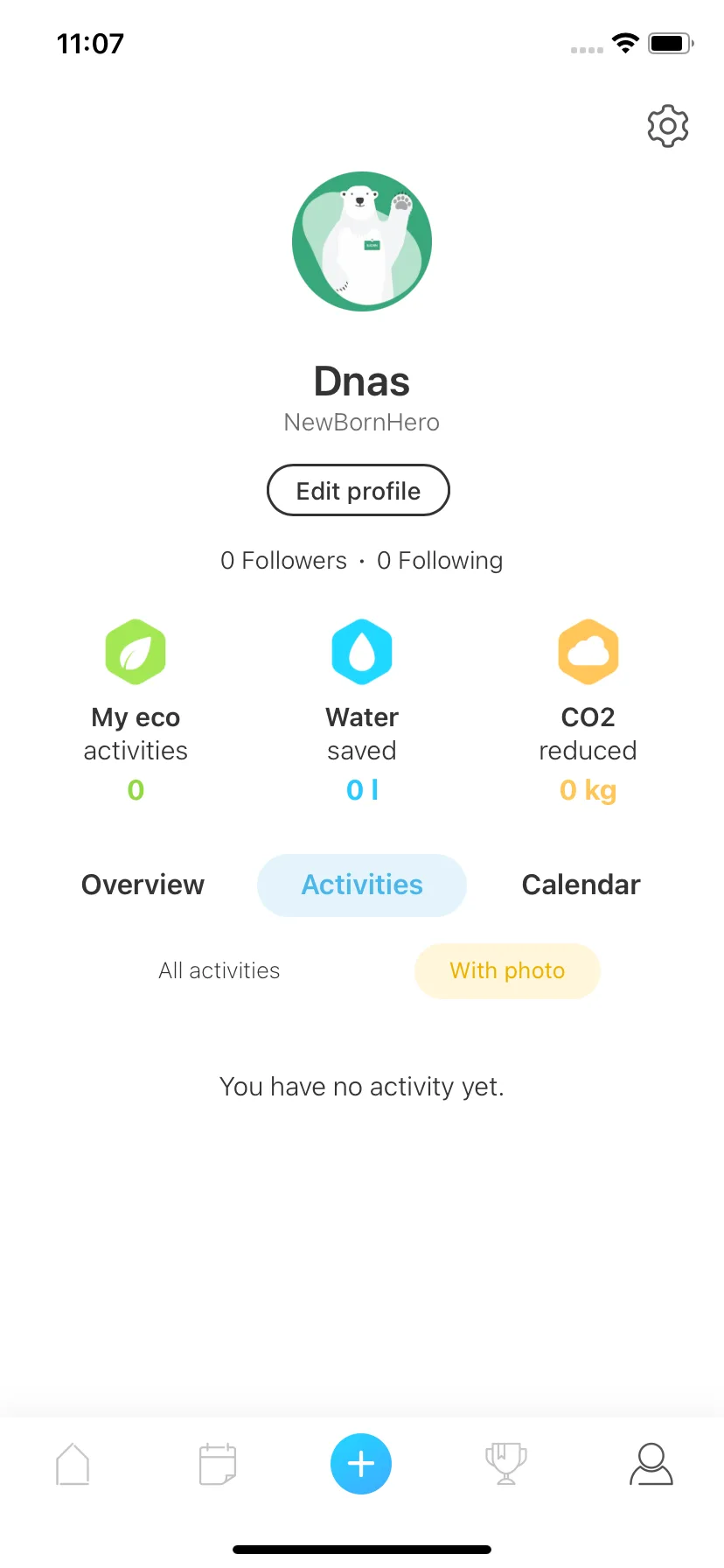
Task: Tap the orange CO2 cloud icon
Action: point(588,652)
